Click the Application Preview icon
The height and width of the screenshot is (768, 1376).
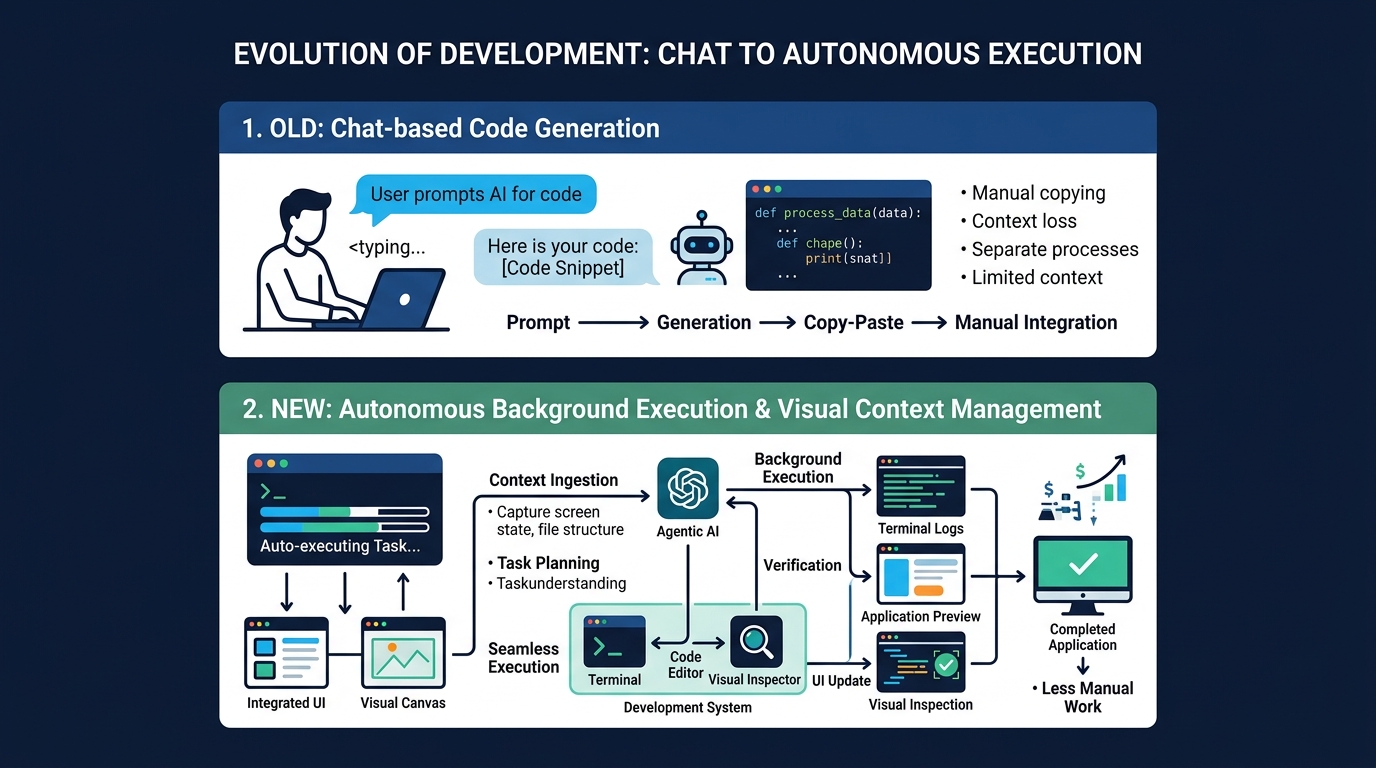pos(920,575)
